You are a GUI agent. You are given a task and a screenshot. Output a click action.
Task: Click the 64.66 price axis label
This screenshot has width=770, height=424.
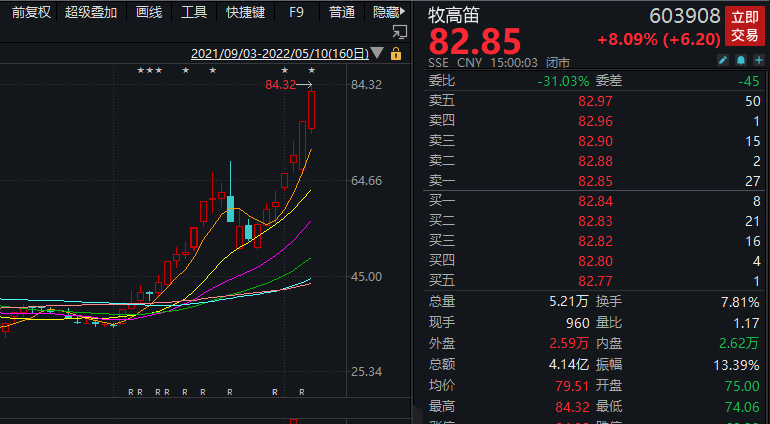click(366, 181)
